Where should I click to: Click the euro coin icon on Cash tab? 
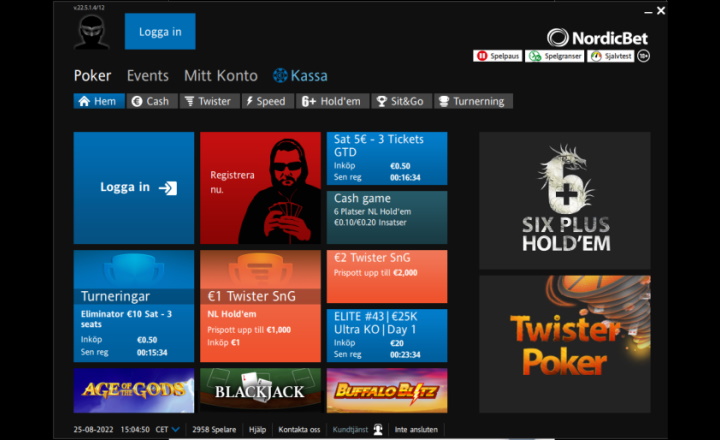click(x=136, y=102)
